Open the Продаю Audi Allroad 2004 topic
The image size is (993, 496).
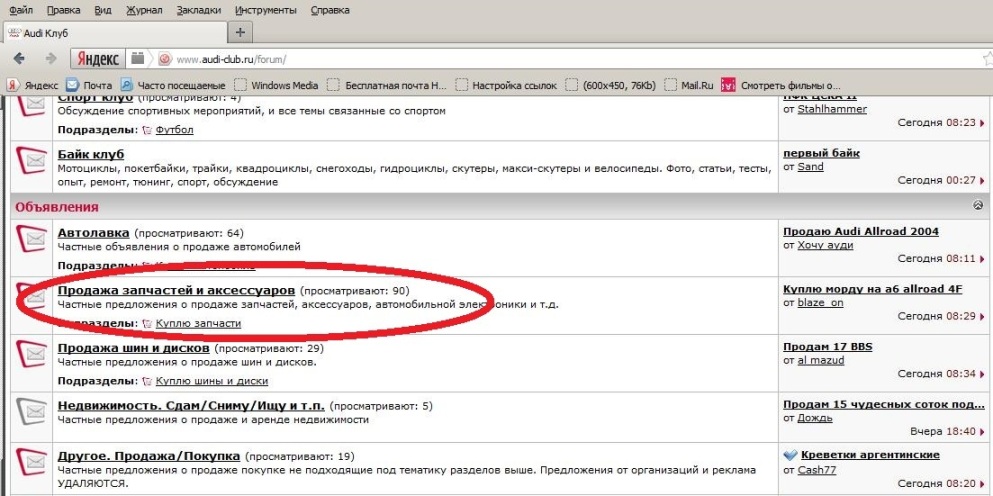pos(860,232)
